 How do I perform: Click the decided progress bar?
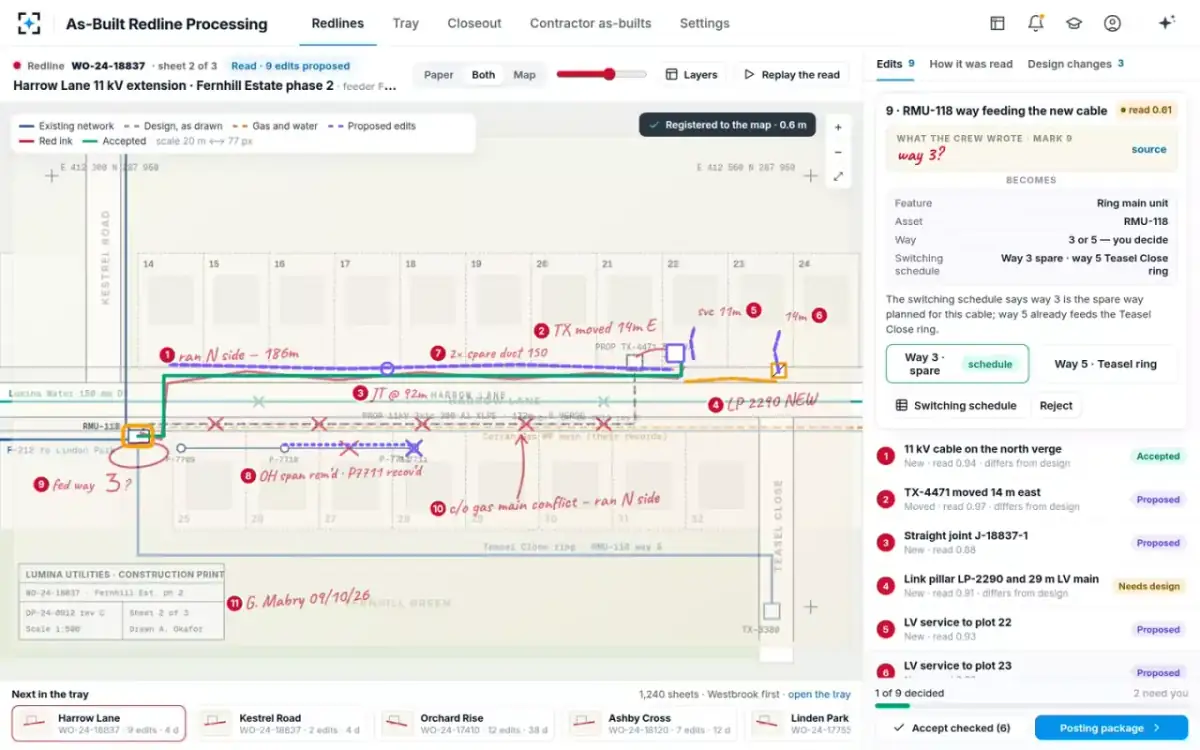coord(1031,705)
